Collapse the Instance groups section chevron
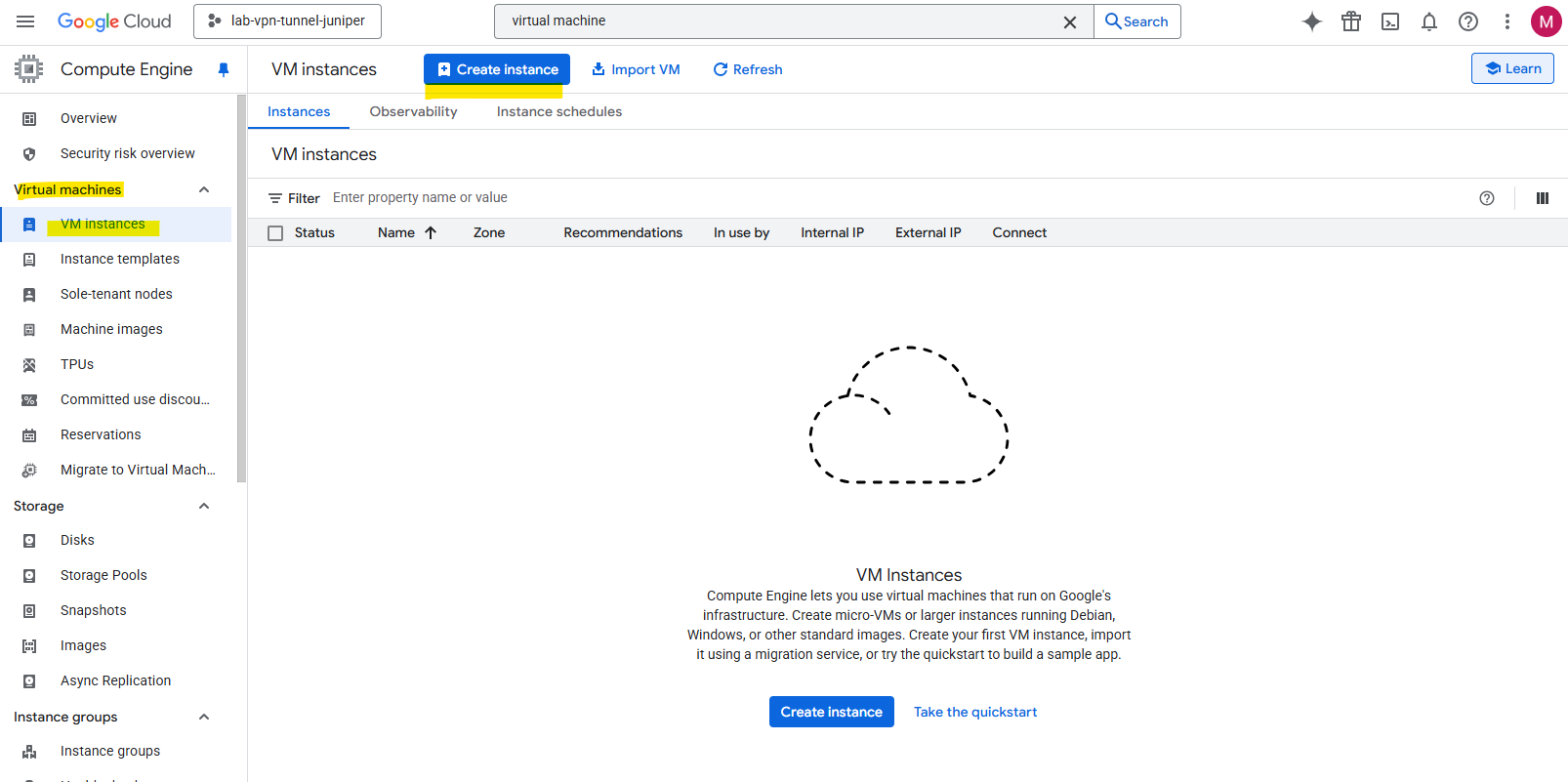Viewport: 1568px width, 782px height. pos(204,717)
